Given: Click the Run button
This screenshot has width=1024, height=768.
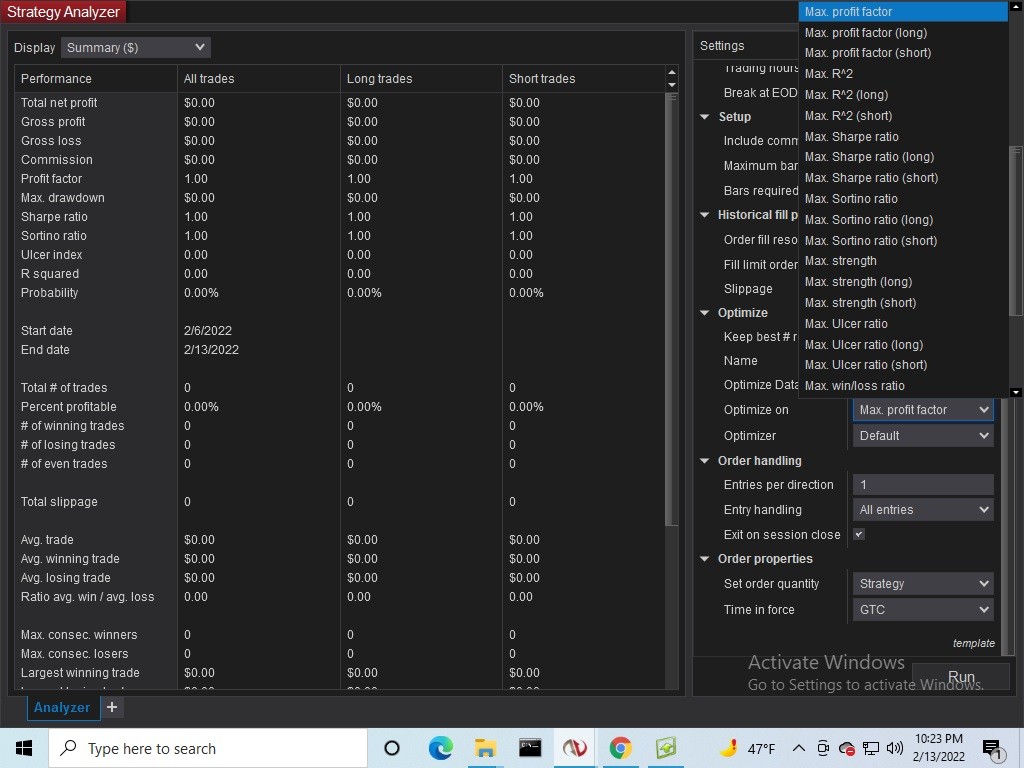Looking at the screenshot, I should [x=960, y=677].
